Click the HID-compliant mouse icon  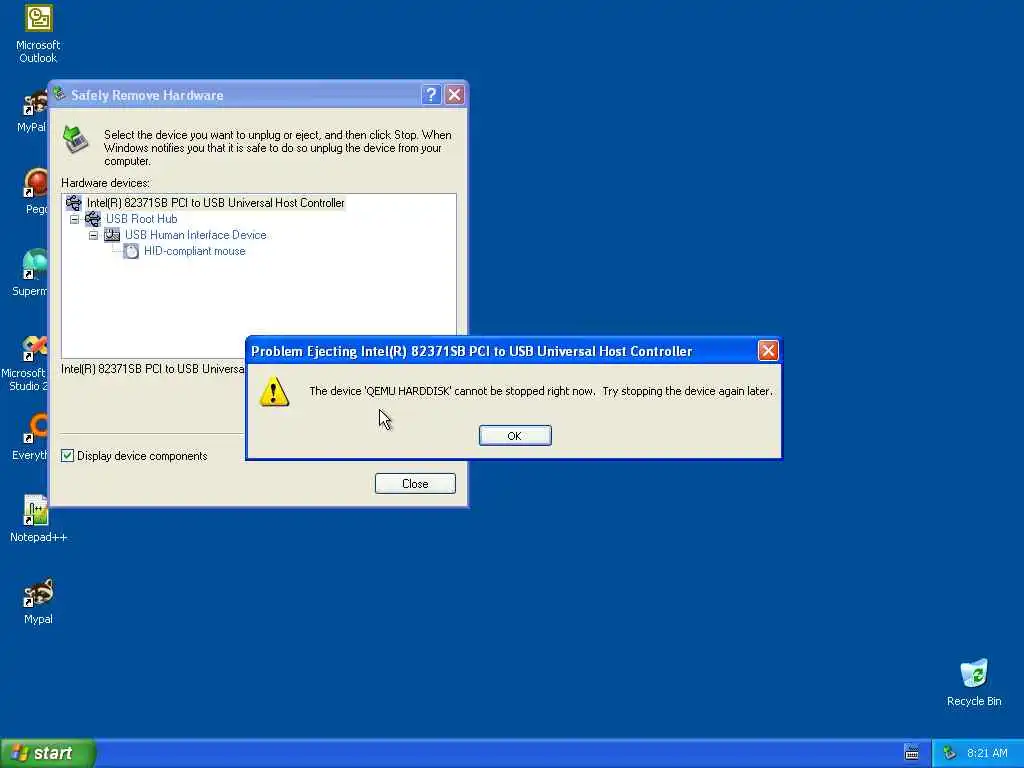point(131,251)
